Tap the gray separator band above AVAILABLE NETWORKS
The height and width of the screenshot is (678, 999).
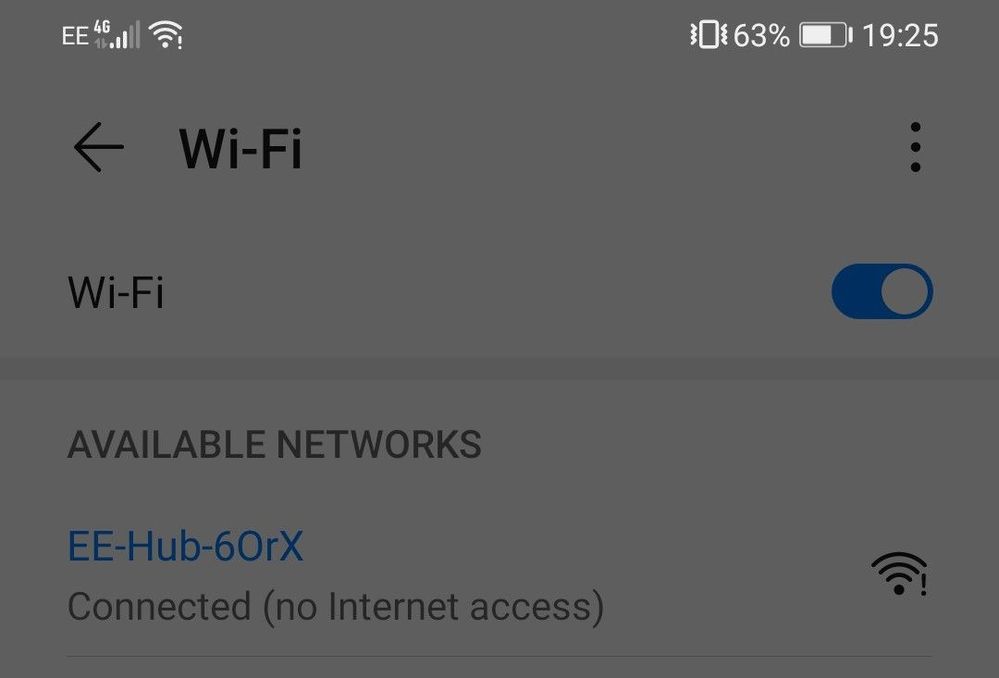[x=500, y=368]
